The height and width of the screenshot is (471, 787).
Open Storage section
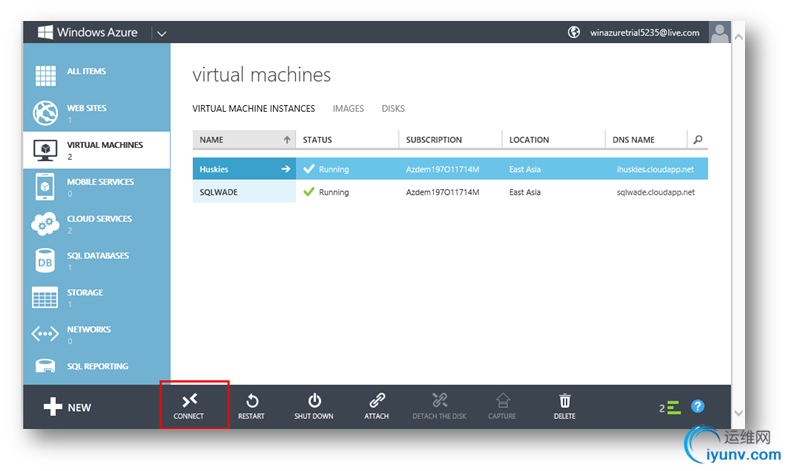pyautogui.click(x=96, y=297)
